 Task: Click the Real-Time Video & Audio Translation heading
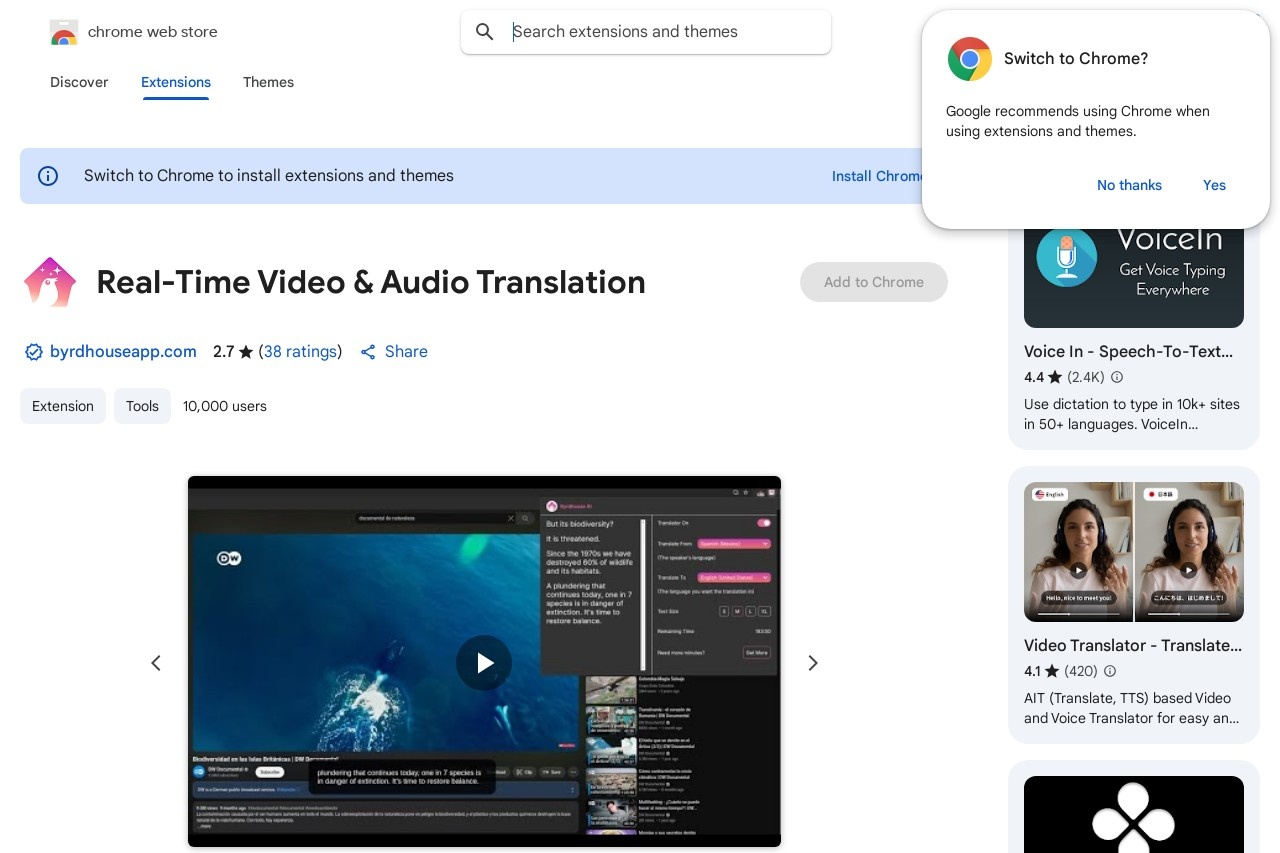click(371, 282)
